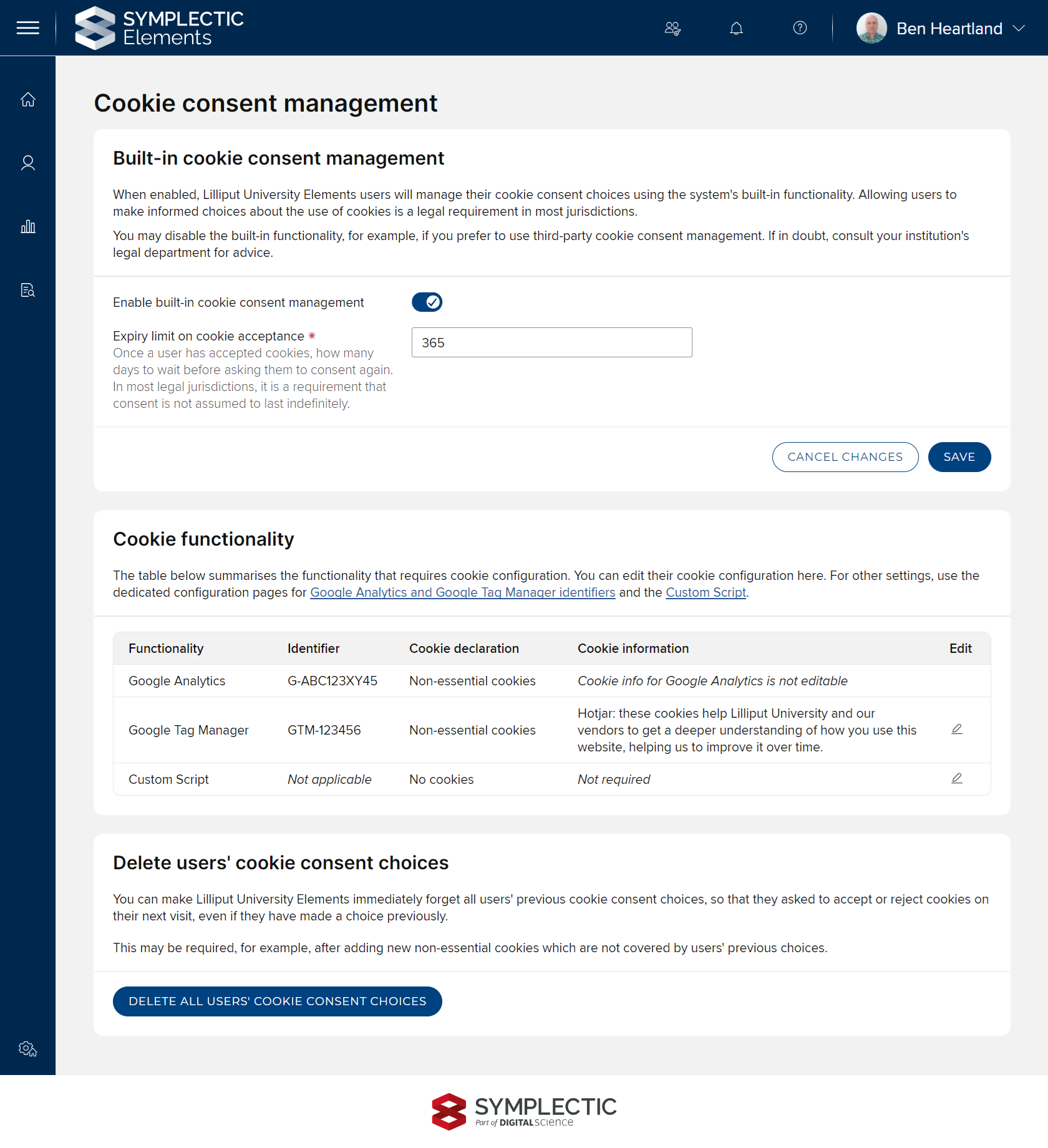Open the profile icon in the sidebar
The image size is (1048, 1148).
(x=27, y=163)
